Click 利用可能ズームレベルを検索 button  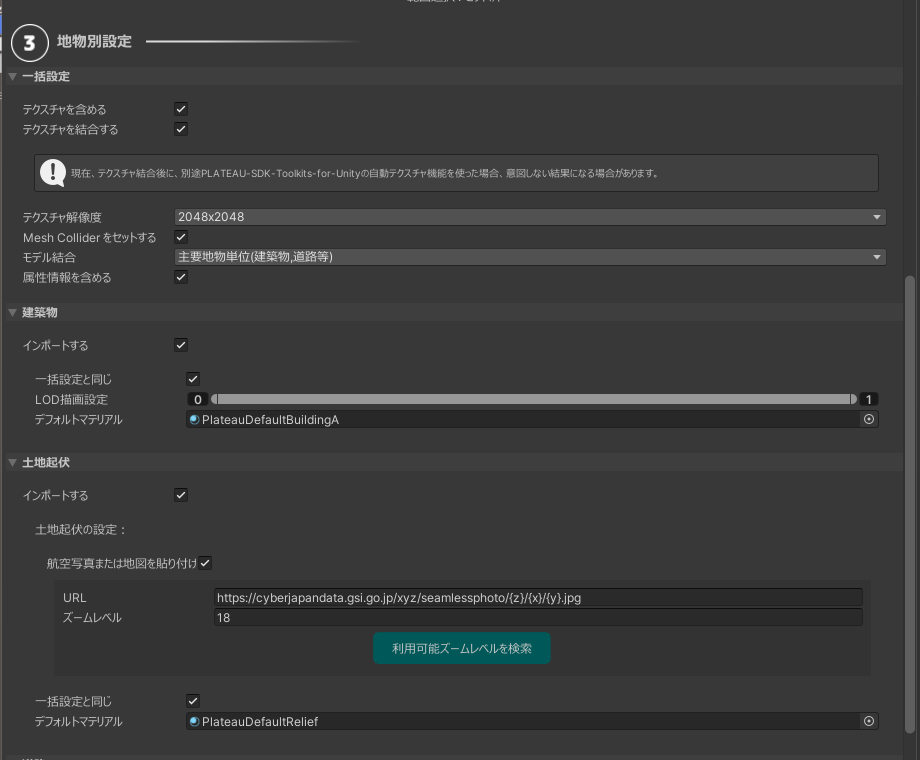point(461,648)
